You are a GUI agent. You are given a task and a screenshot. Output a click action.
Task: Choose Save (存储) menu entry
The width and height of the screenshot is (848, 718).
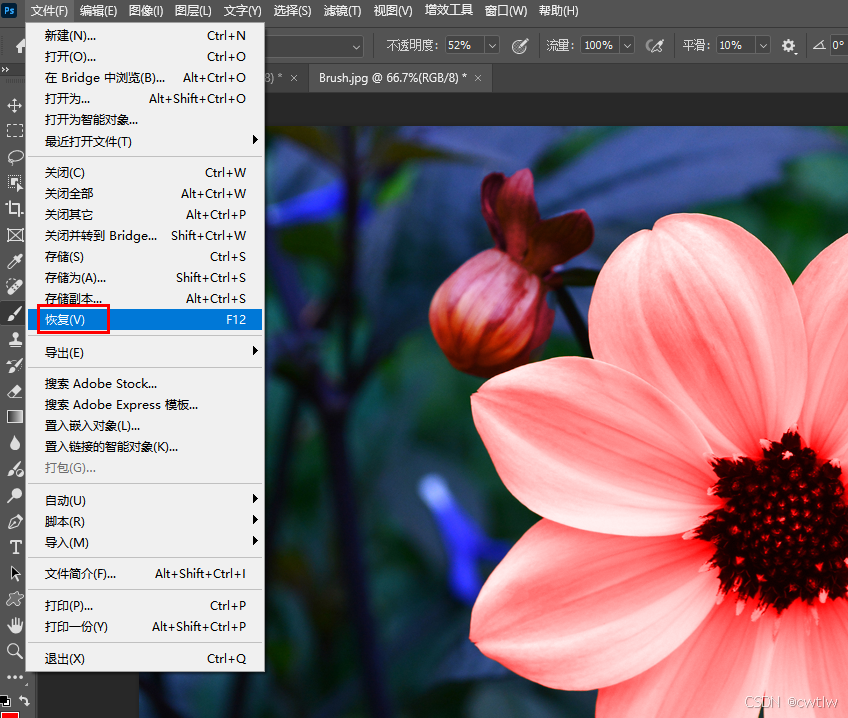(x=145, y=256)
